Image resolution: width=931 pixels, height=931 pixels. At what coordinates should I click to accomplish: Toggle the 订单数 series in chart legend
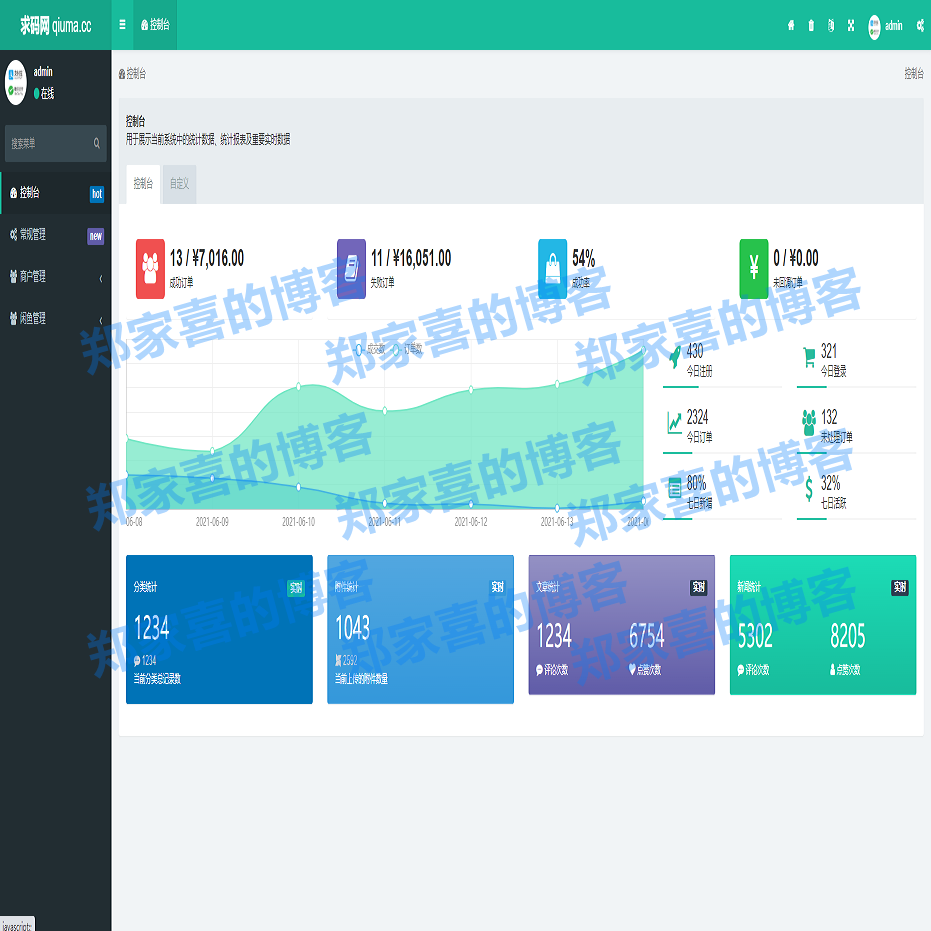point(408,349)
